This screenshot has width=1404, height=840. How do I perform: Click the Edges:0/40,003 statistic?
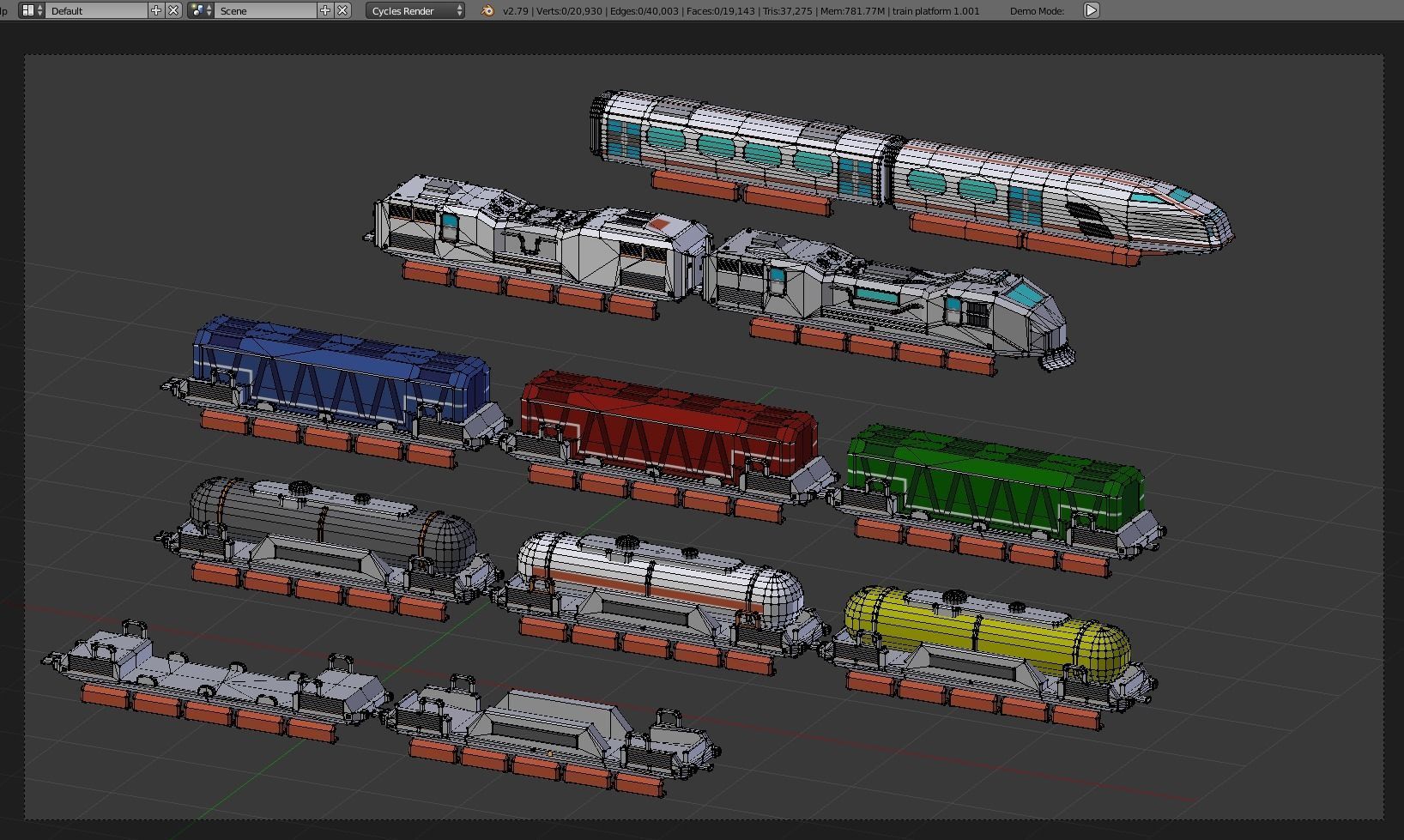coord(644,11)
